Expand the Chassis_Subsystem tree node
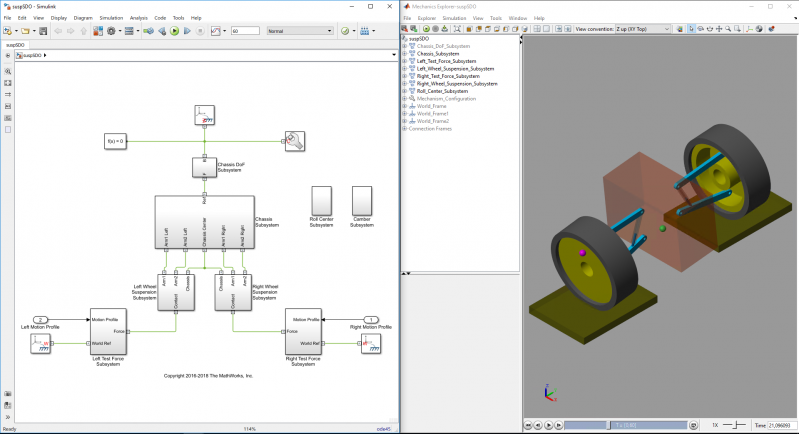Screen dimensions: 799x434 [404, 53]
